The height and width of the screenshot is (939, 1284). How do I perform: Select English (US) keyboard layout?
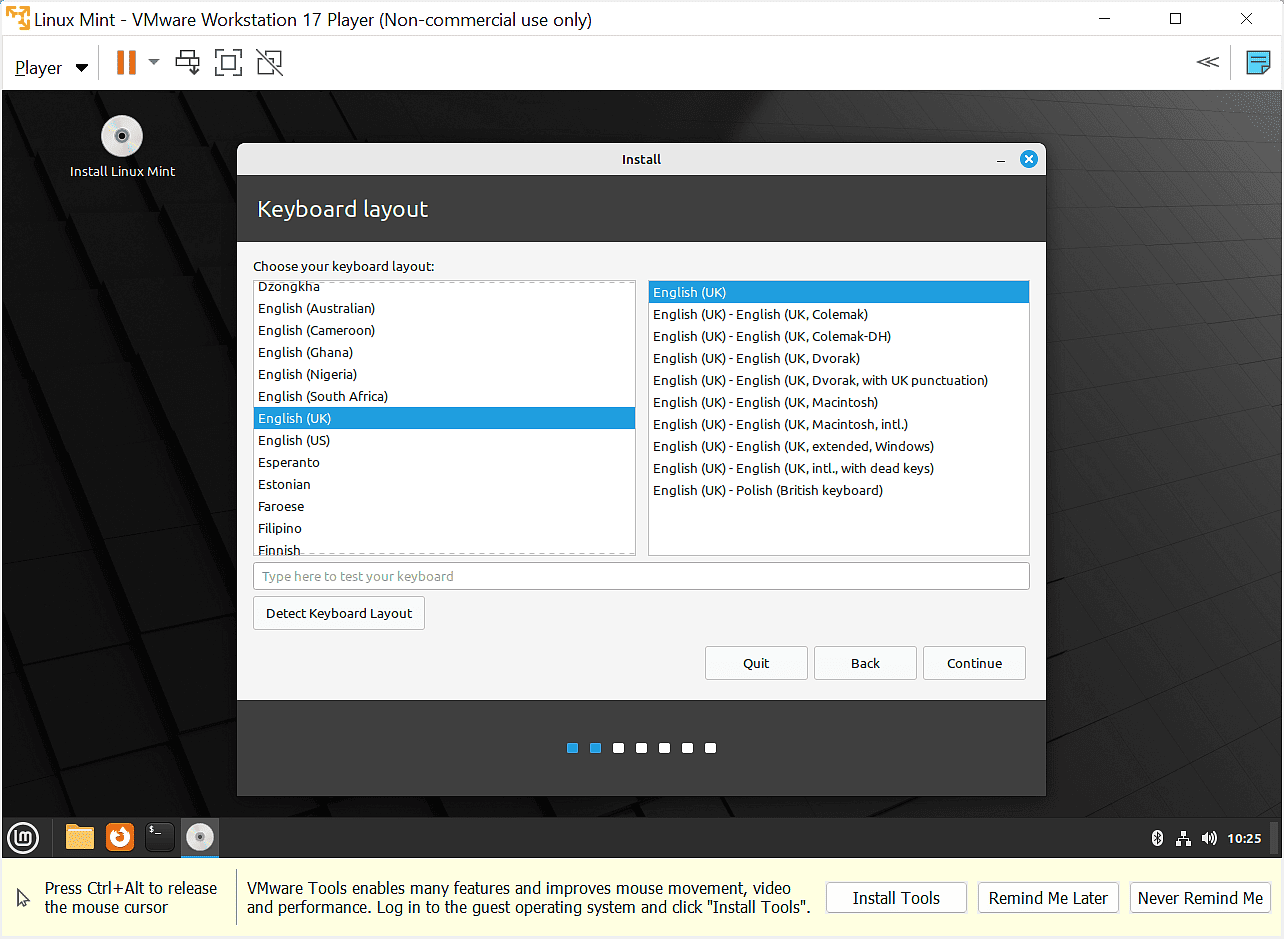294,440
